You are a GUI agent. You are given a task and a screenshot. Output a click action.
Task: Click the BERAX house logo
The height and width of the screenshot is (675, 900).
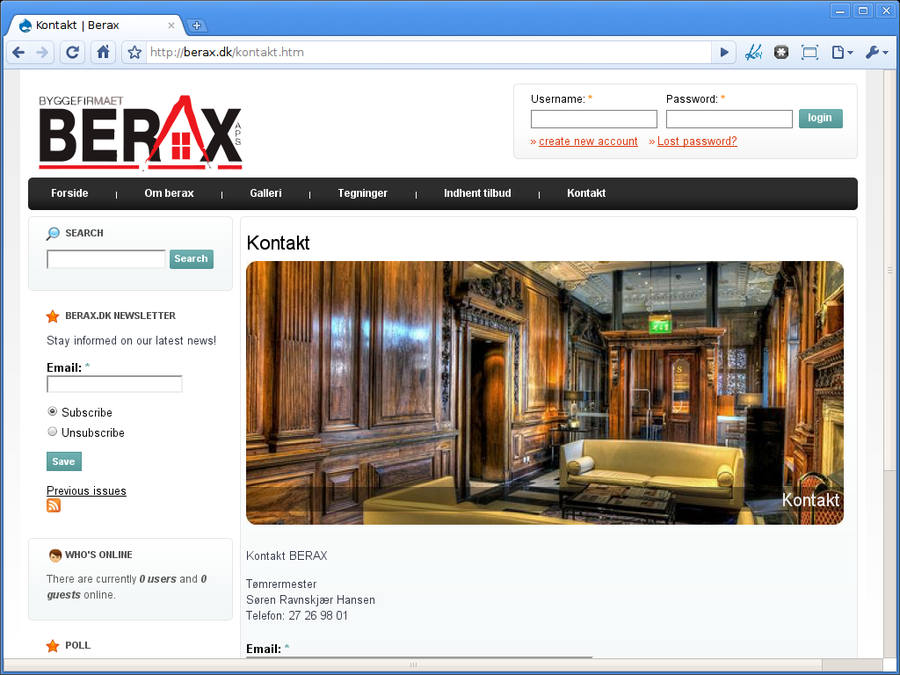tap(141, 133)
